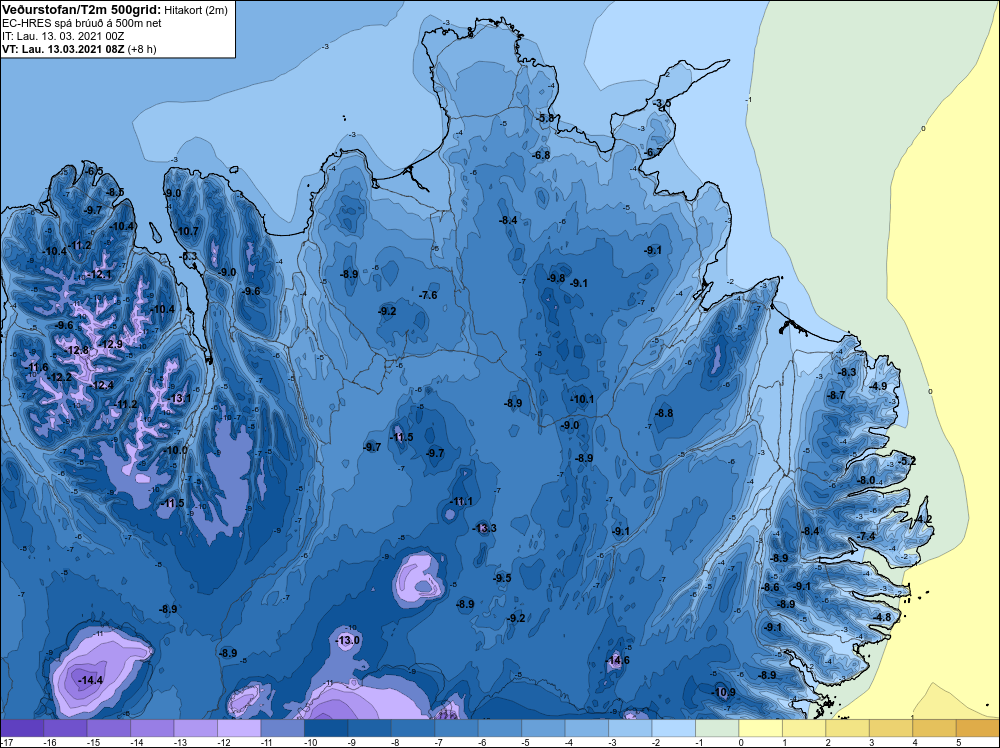Viewport: 1000px width, 748px height.
Task: Click the -9.8 temperature value
Action: coord(556,278)
